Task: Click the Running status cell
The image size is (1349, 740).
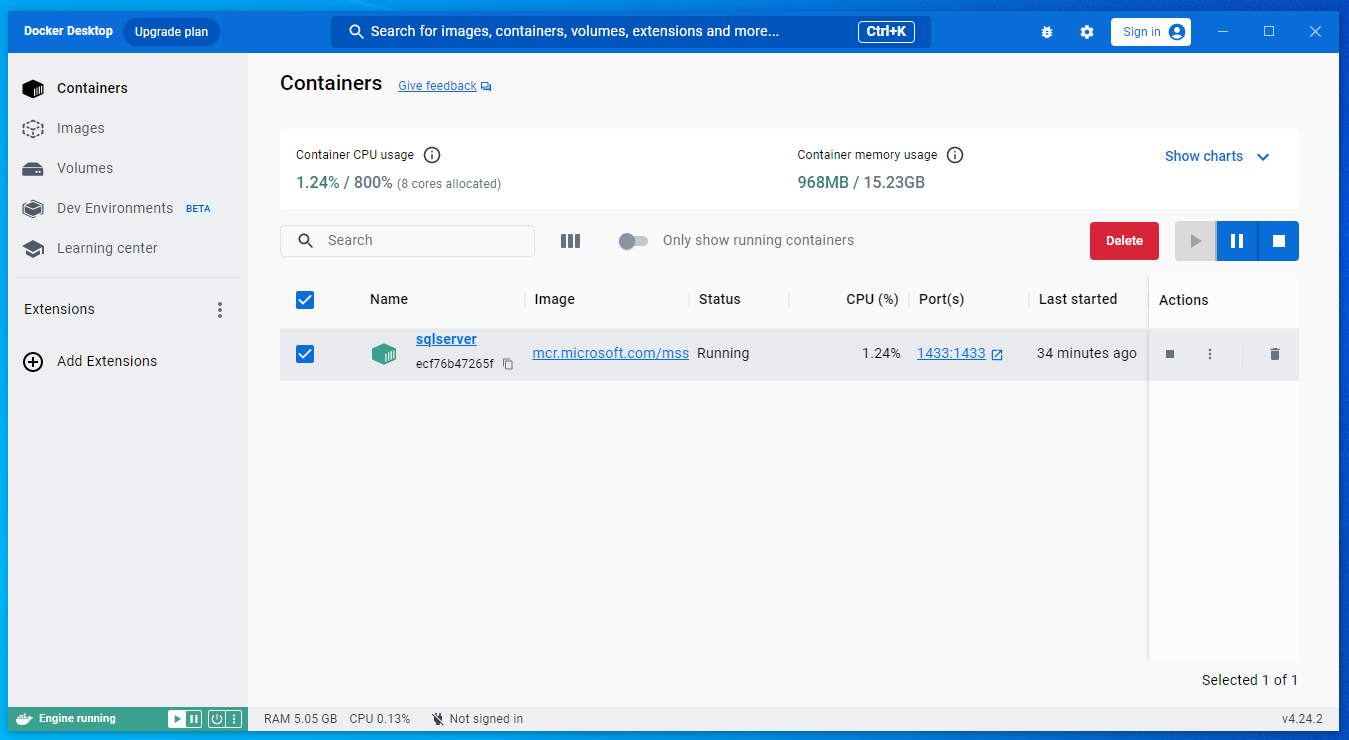Action: click(723, 353)
